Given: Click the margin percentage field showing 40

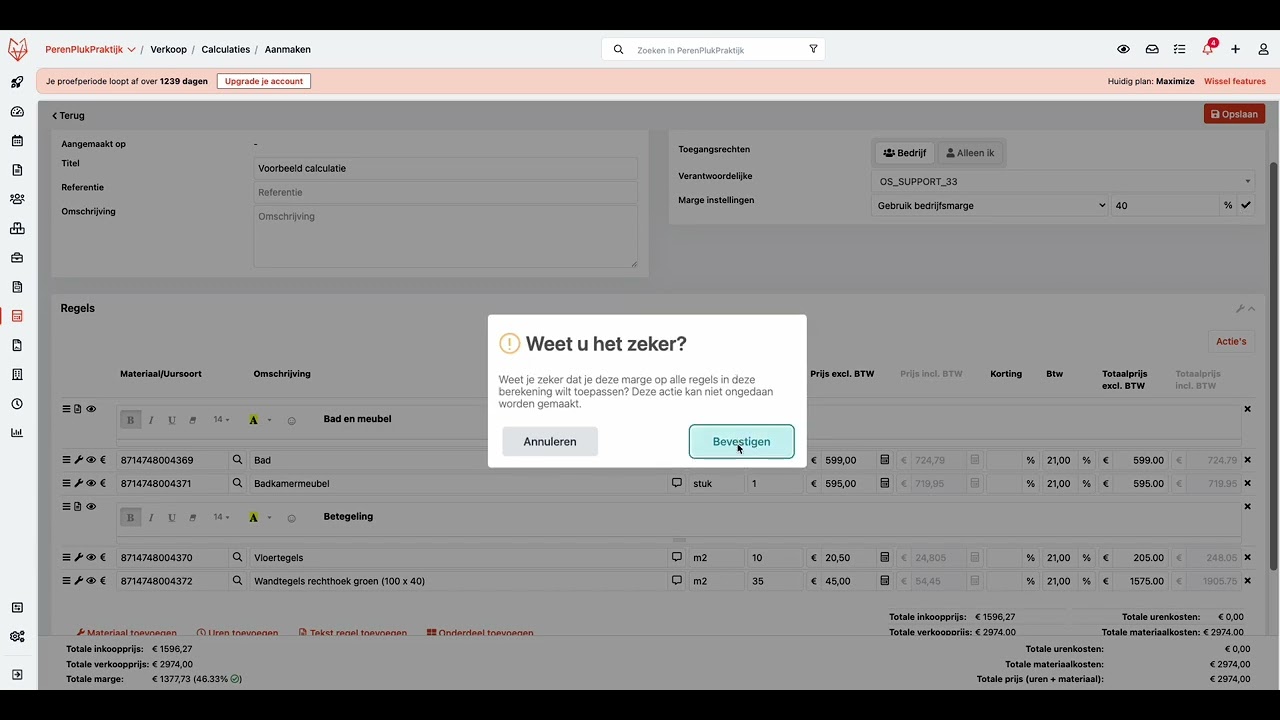Looking at the screenshot, I should pyautogui.click(x=1164, y=206).
